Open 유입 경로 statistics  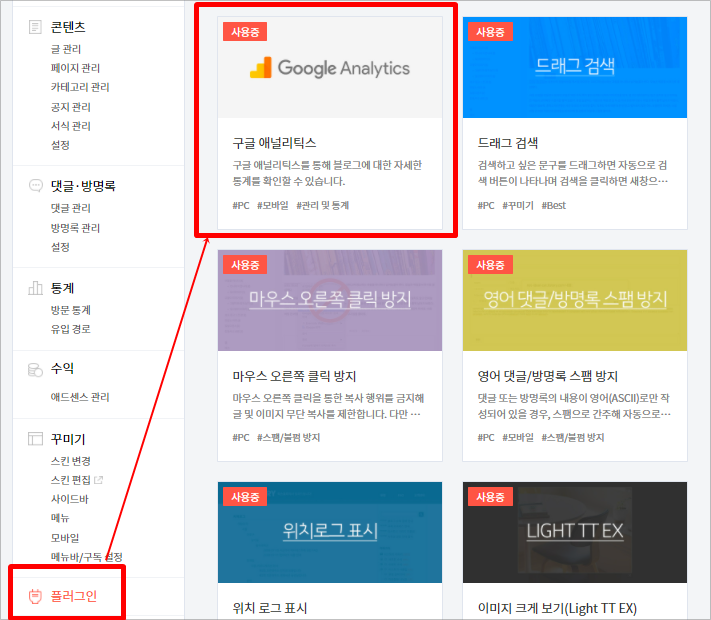[x=71, y=329]
